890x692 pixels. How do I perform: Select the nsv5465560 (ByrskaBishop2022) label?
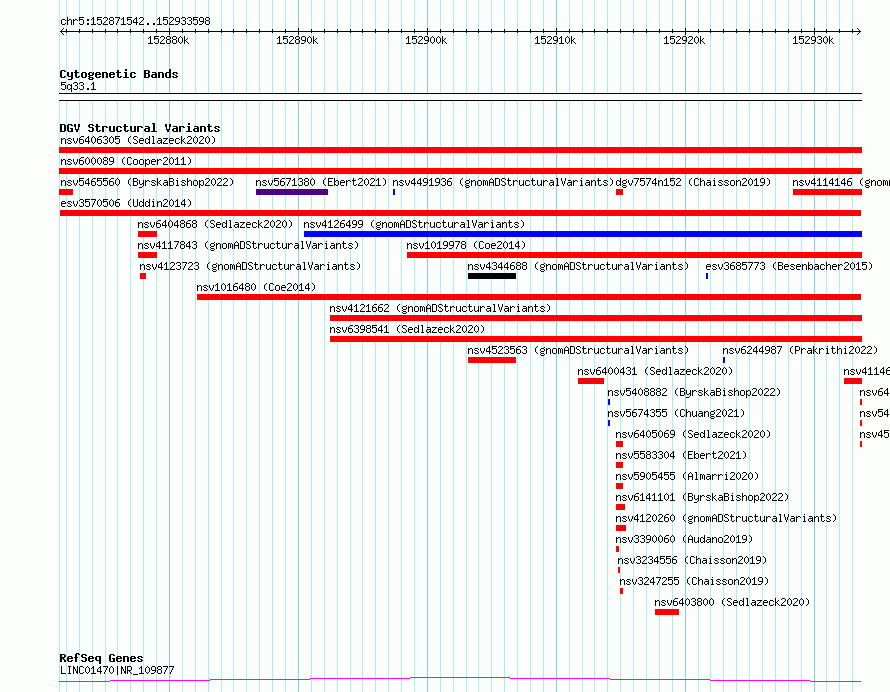147,182
